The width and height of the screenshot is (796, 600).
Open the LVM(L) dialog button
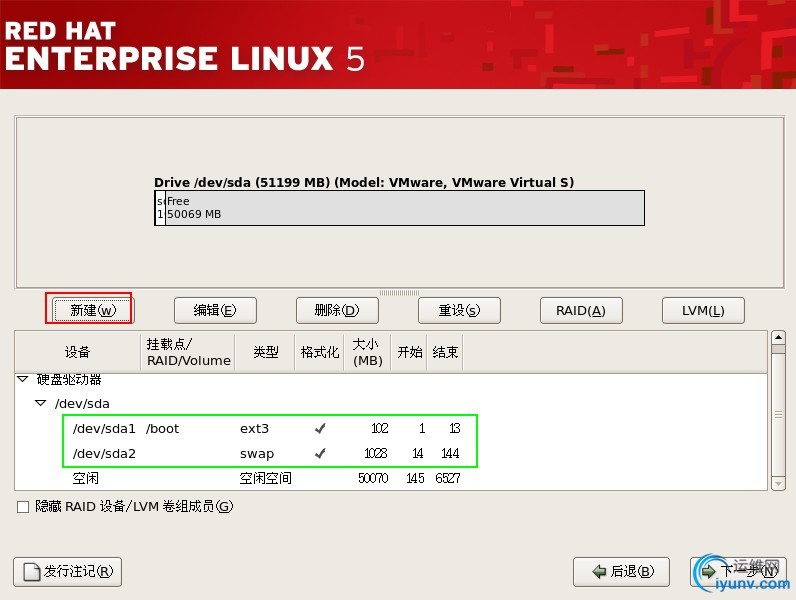pos(703,310)
